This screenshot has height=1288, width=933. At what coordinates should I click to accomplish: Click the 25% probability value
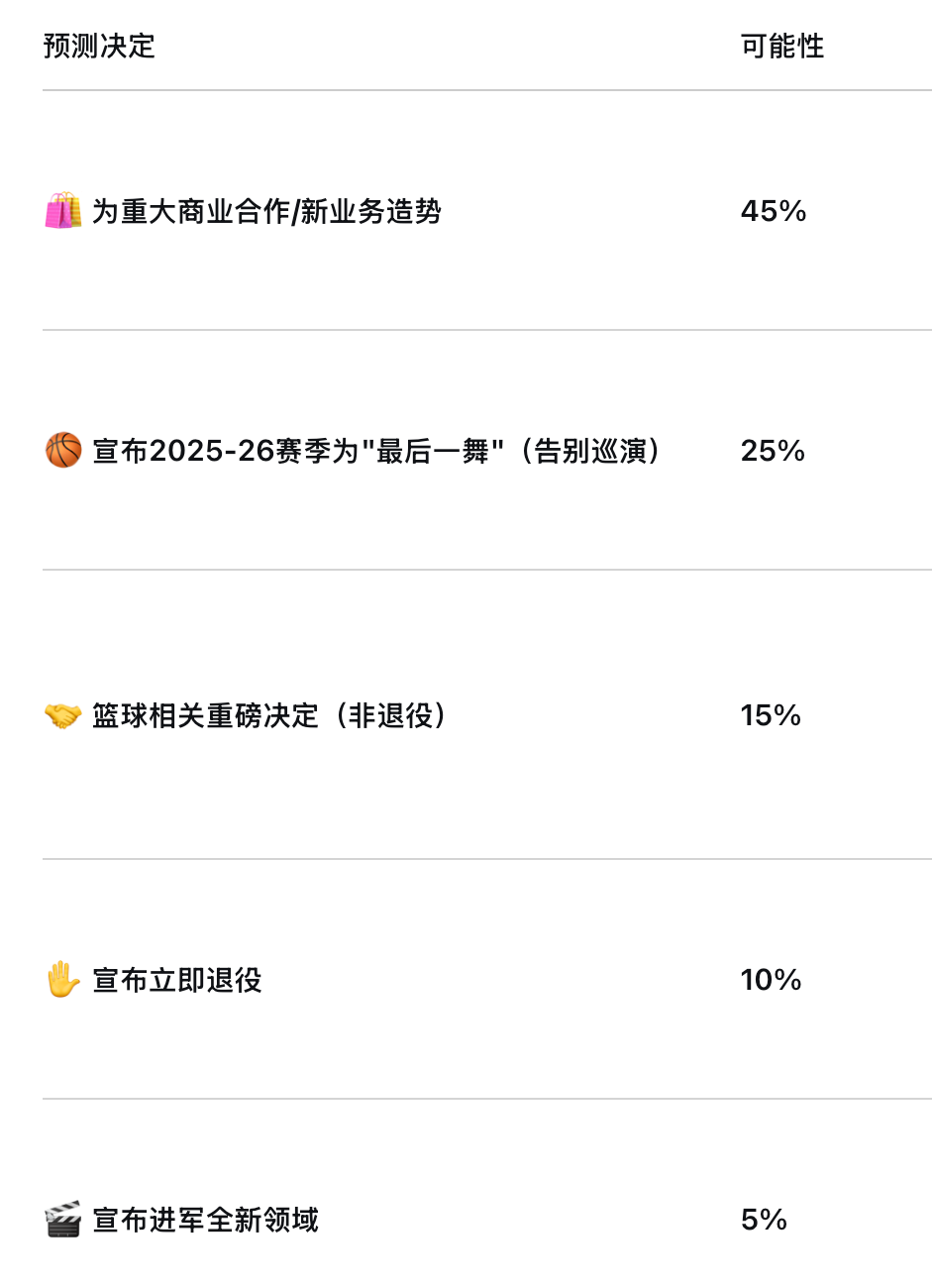[x=773, y=451]
